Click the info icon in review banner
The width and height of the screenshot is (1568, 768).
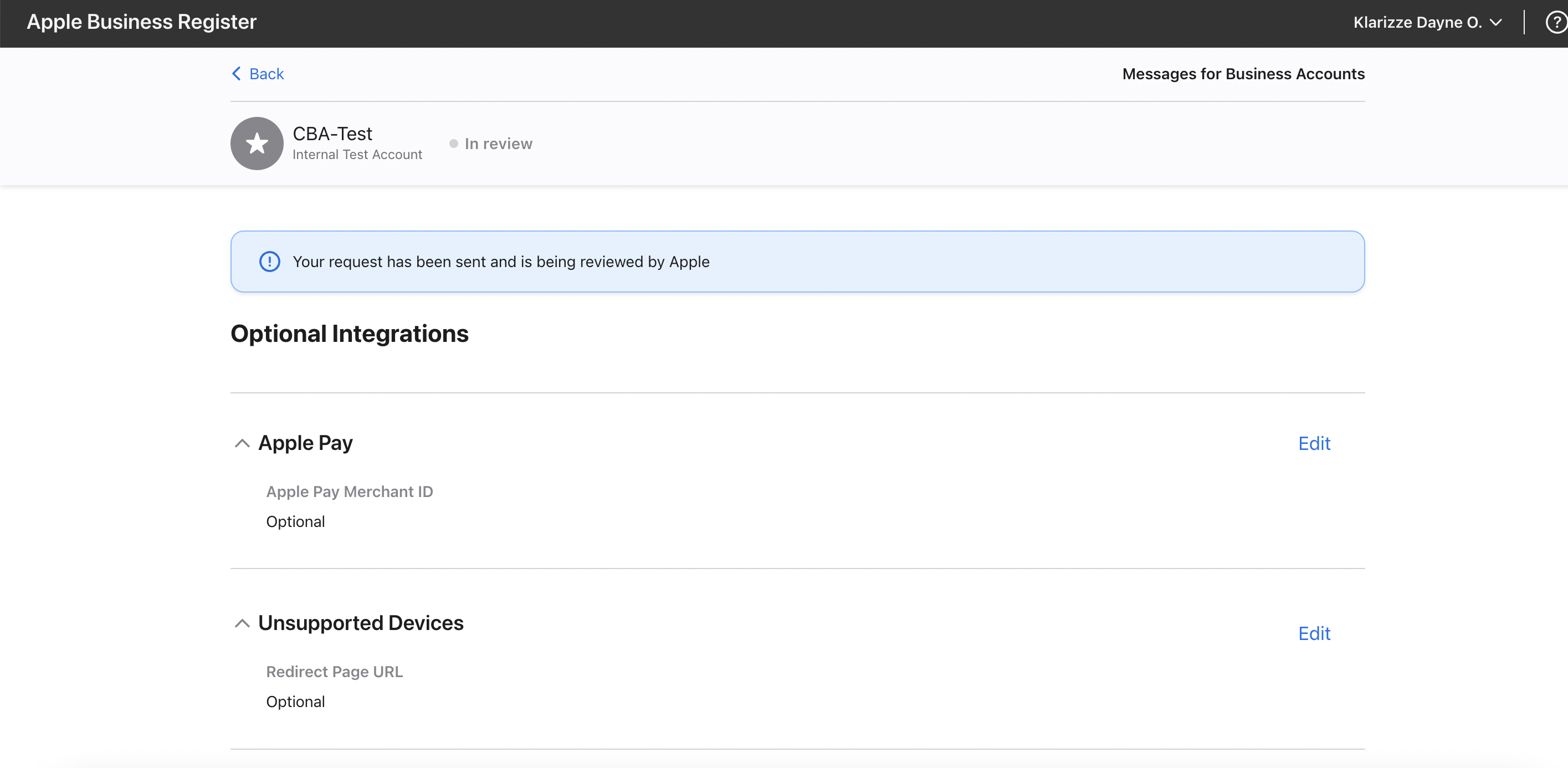[270, 262]
